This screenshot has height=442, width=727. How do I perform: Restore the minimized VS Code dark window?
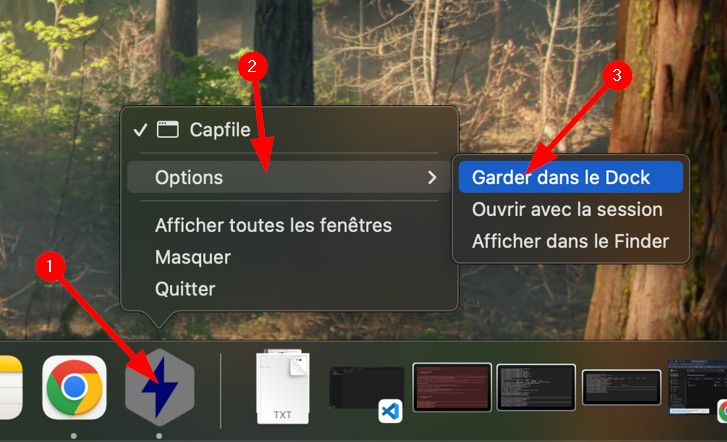click(366, 388)
